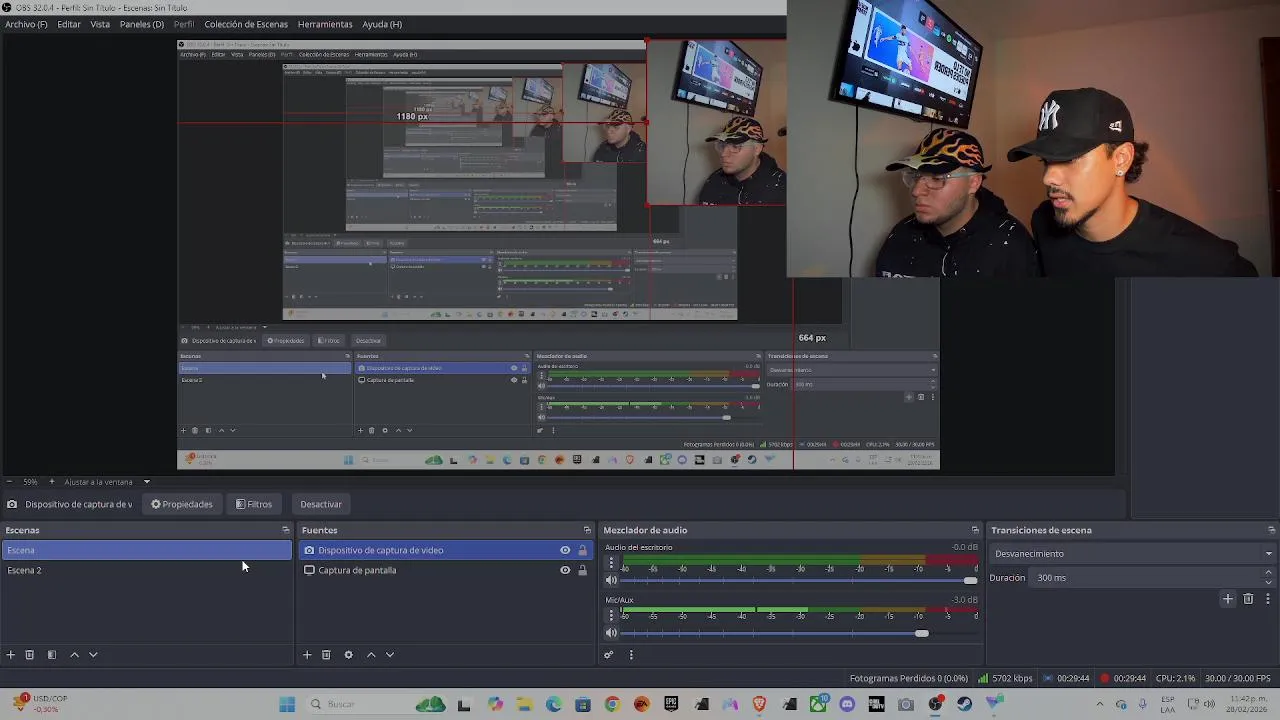The width and height of the screenshot is (1280, 720).
Task: Open Archivo menu
Action: tap(26, 24)
